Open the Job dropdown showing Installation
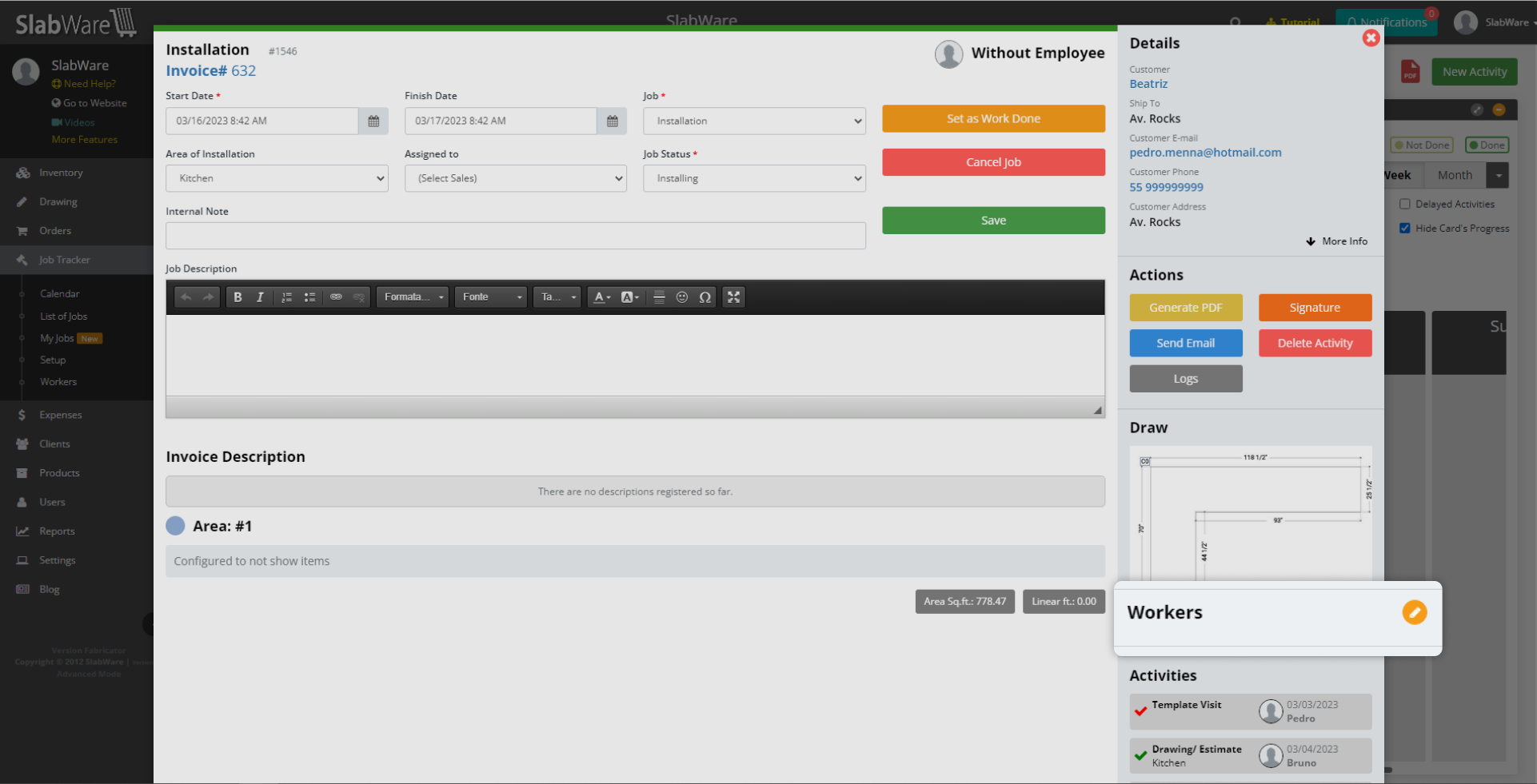The image size is (1537, 784). [x=754, y=121]
